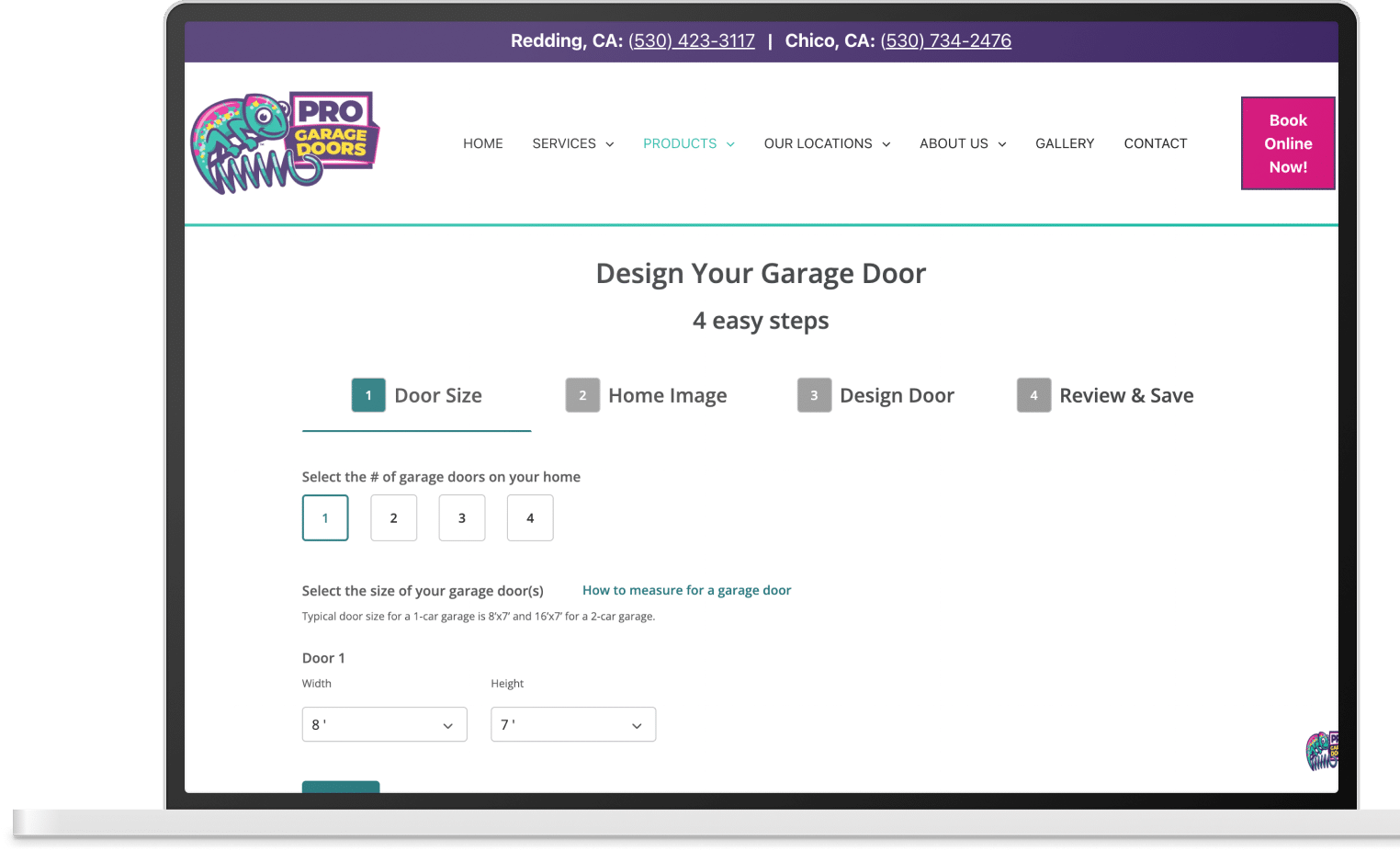The height and width of the screenshot is (851, 1400).
Task: Expand the Products navigation menu
Action: point(688,143)
